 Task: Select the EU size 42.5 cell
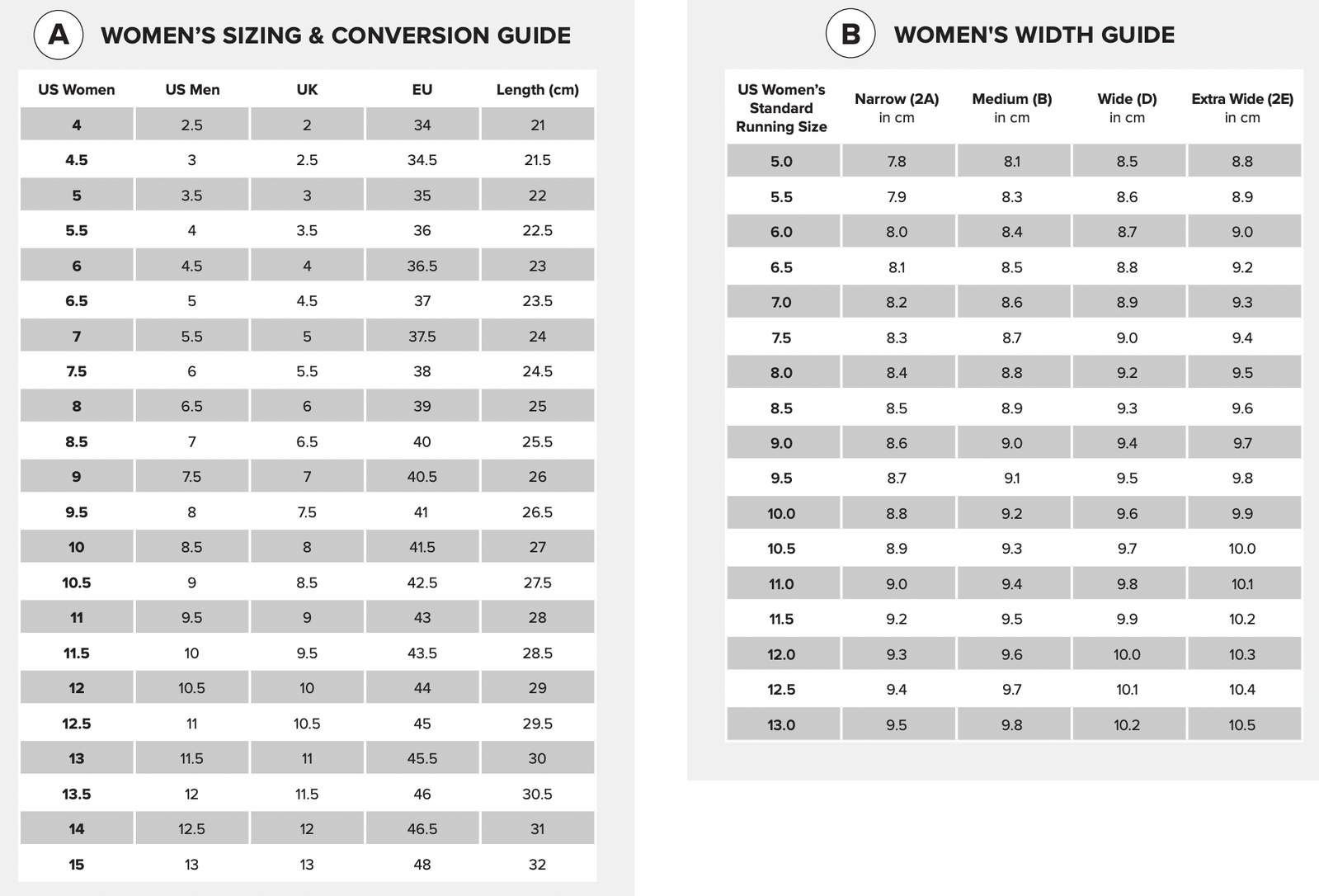point(422,582)
